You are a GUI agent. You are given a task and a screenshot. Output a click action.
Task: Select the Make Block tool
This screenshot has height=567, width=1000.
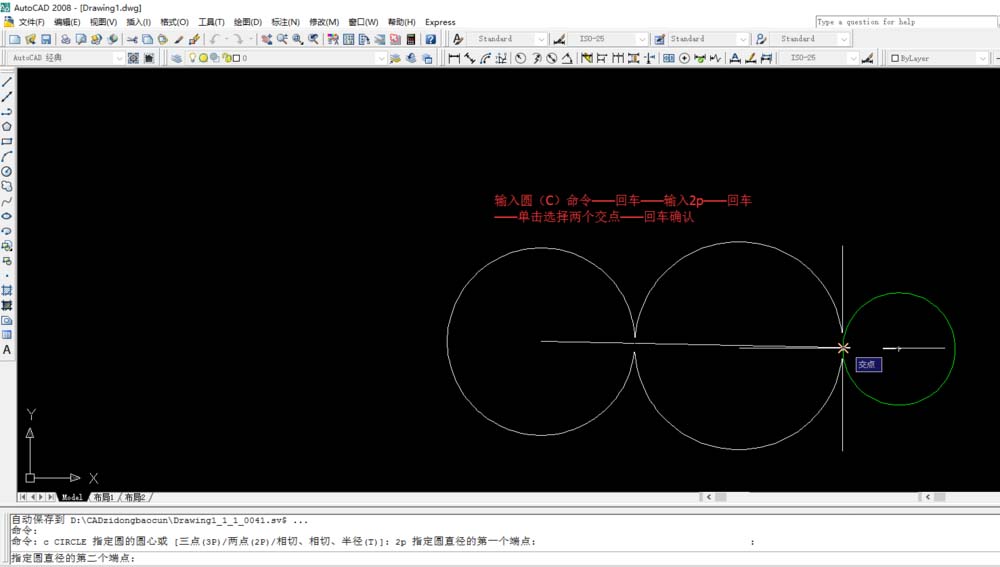[7, 261]
